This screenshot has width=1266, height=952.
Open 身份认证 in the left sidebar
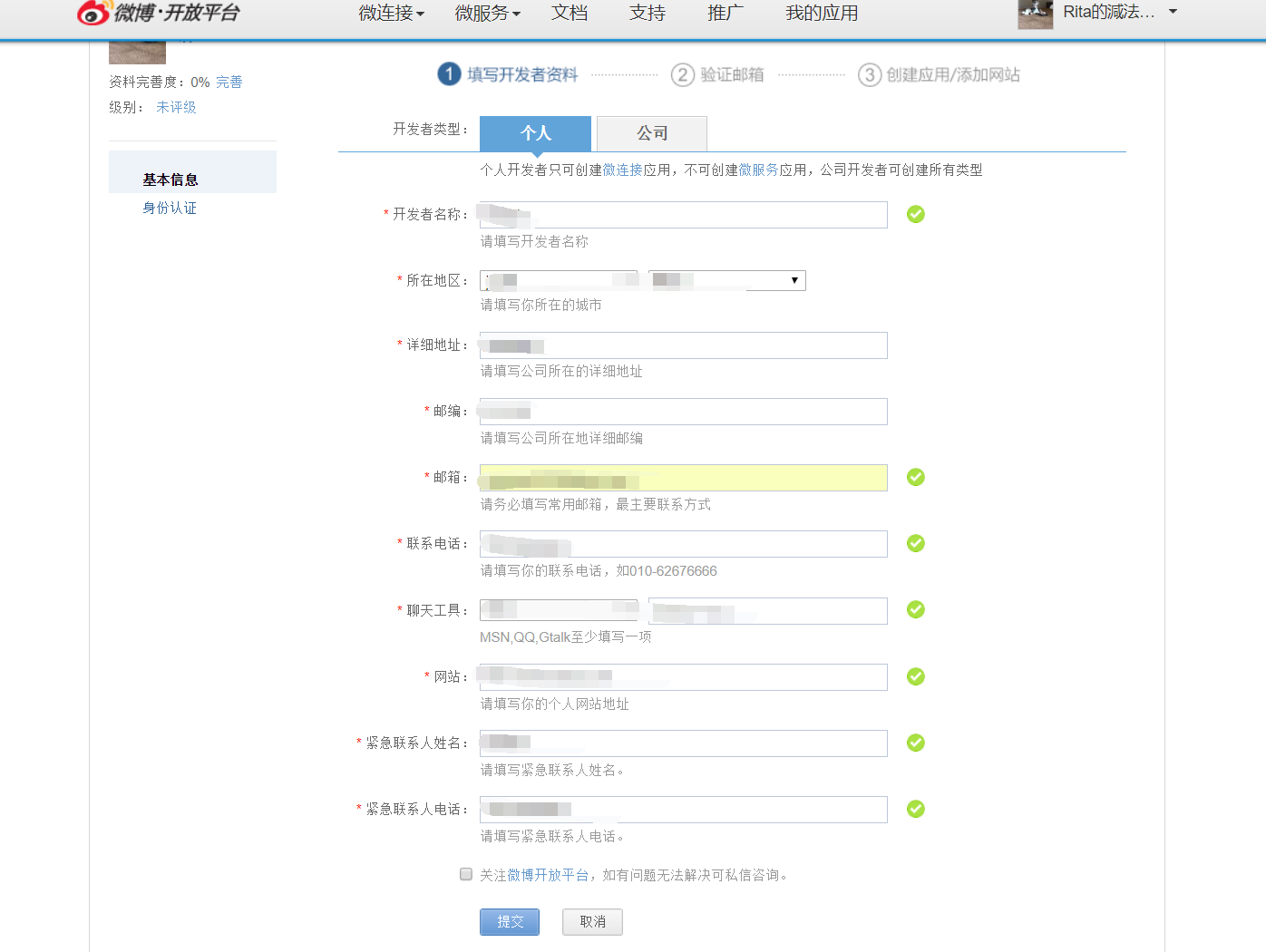(170, 208)
